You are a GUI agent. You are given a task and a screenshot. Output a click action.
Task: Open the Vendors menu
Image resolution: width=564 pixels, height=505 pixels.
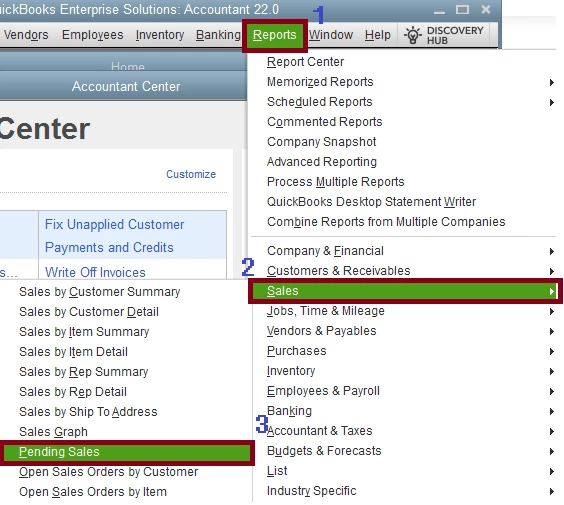(26, 35)
